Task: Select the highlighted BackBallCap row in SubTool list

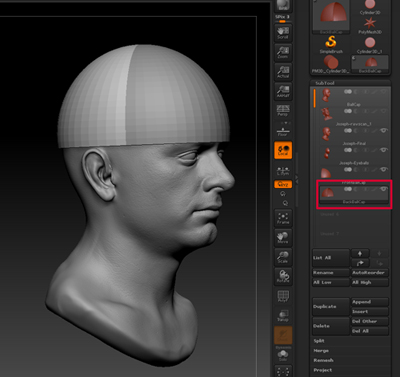Action: pyautogui.click(x=354, y=195)
